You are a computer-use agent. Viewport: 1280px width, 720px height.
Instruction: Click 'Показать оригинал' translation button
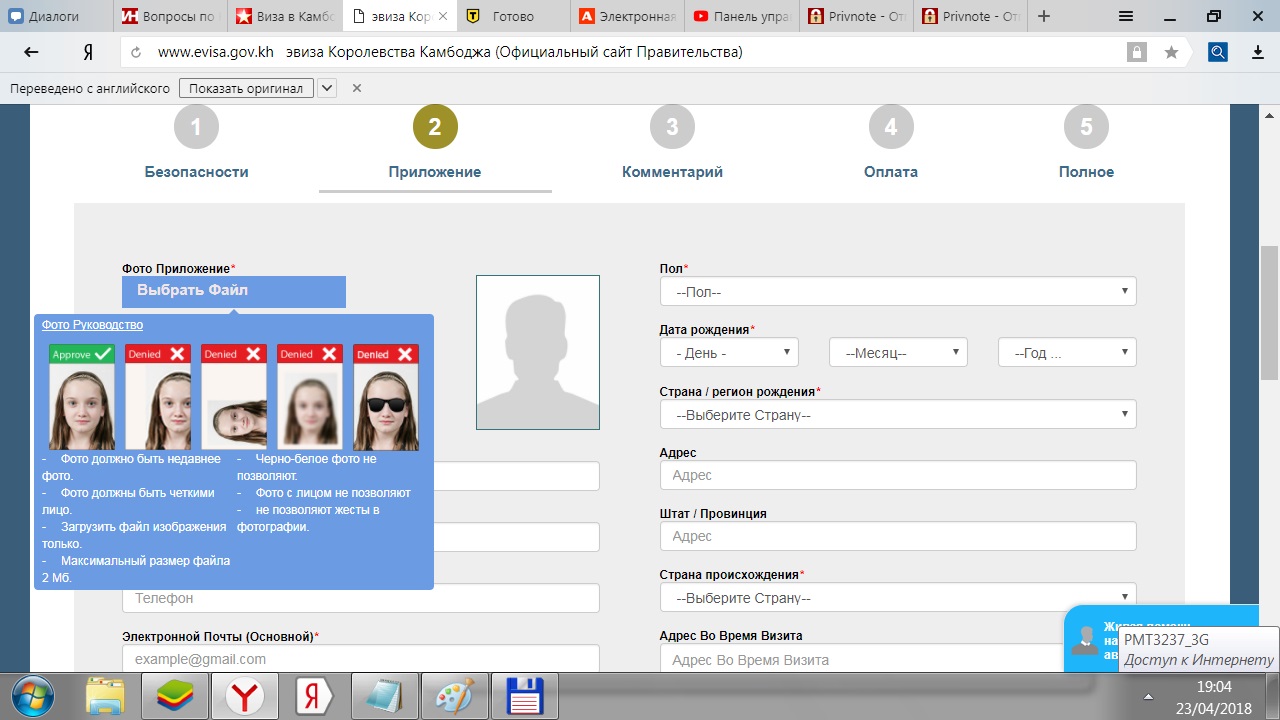(246, 88)
